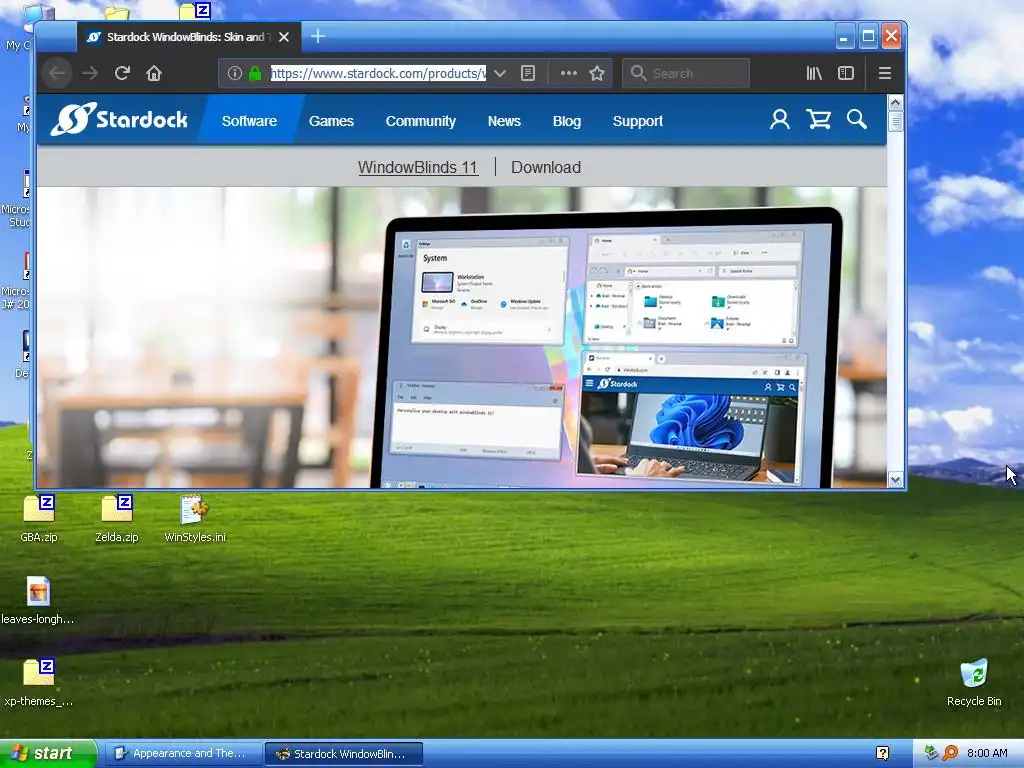
Task: Open the browser home page icon
Action: (x=153, y=73)
